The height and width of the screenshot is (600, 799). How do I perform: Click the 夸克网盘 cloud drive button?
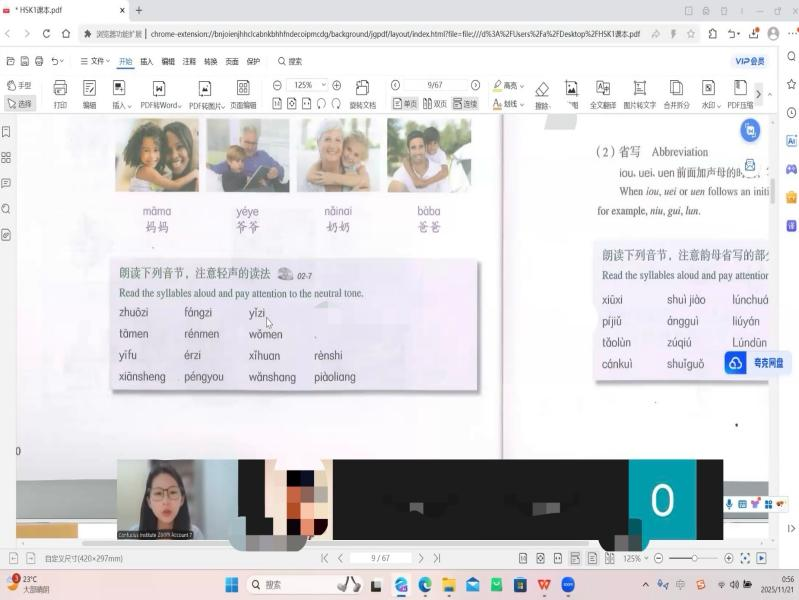click(x=757, y=363)
